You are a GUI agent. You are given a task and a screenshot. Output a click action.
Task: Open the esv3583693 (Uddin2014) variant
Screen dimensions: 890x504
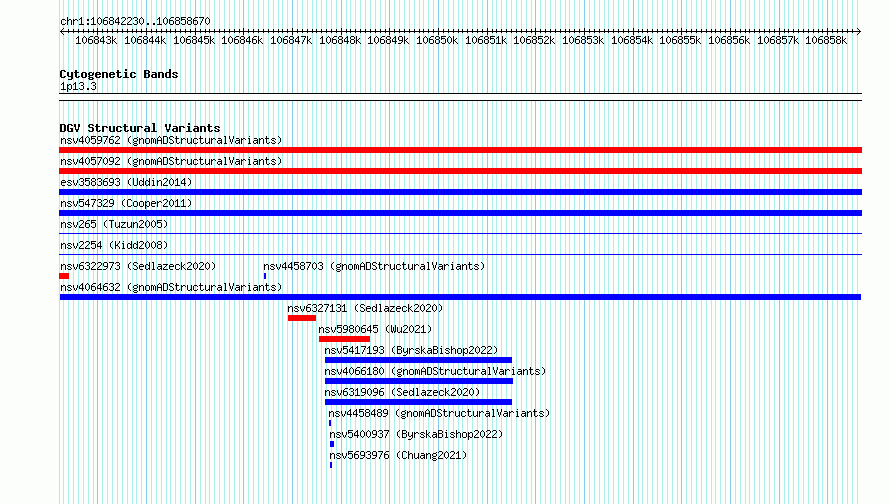click(x=126, y=182)
